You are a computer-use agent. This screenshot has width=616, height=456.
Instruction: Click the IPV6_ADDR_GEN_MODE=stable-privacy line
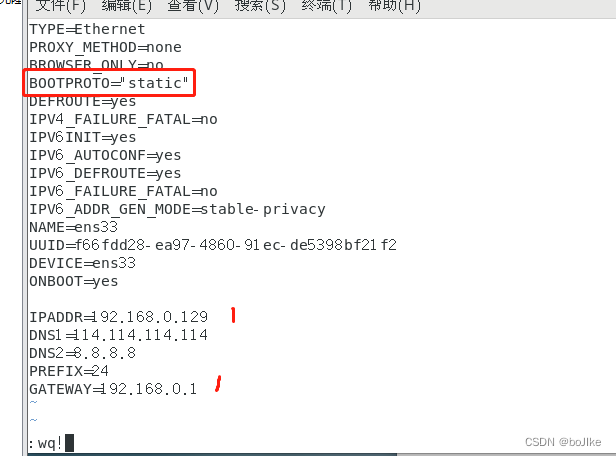177,209
